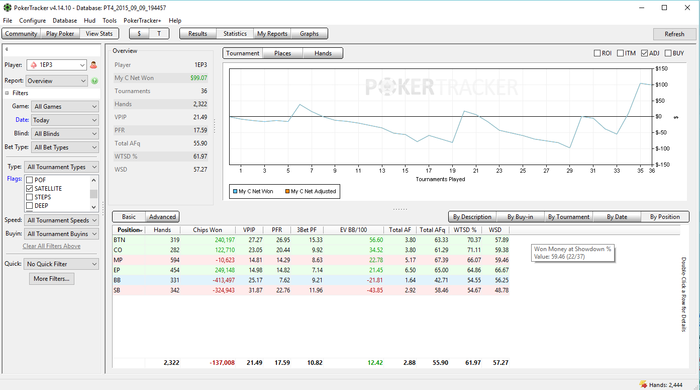Click the My C Net Adjusted legend swatch
The height and width of the screenshot is (390, 700).
click(x=288, y=191)
